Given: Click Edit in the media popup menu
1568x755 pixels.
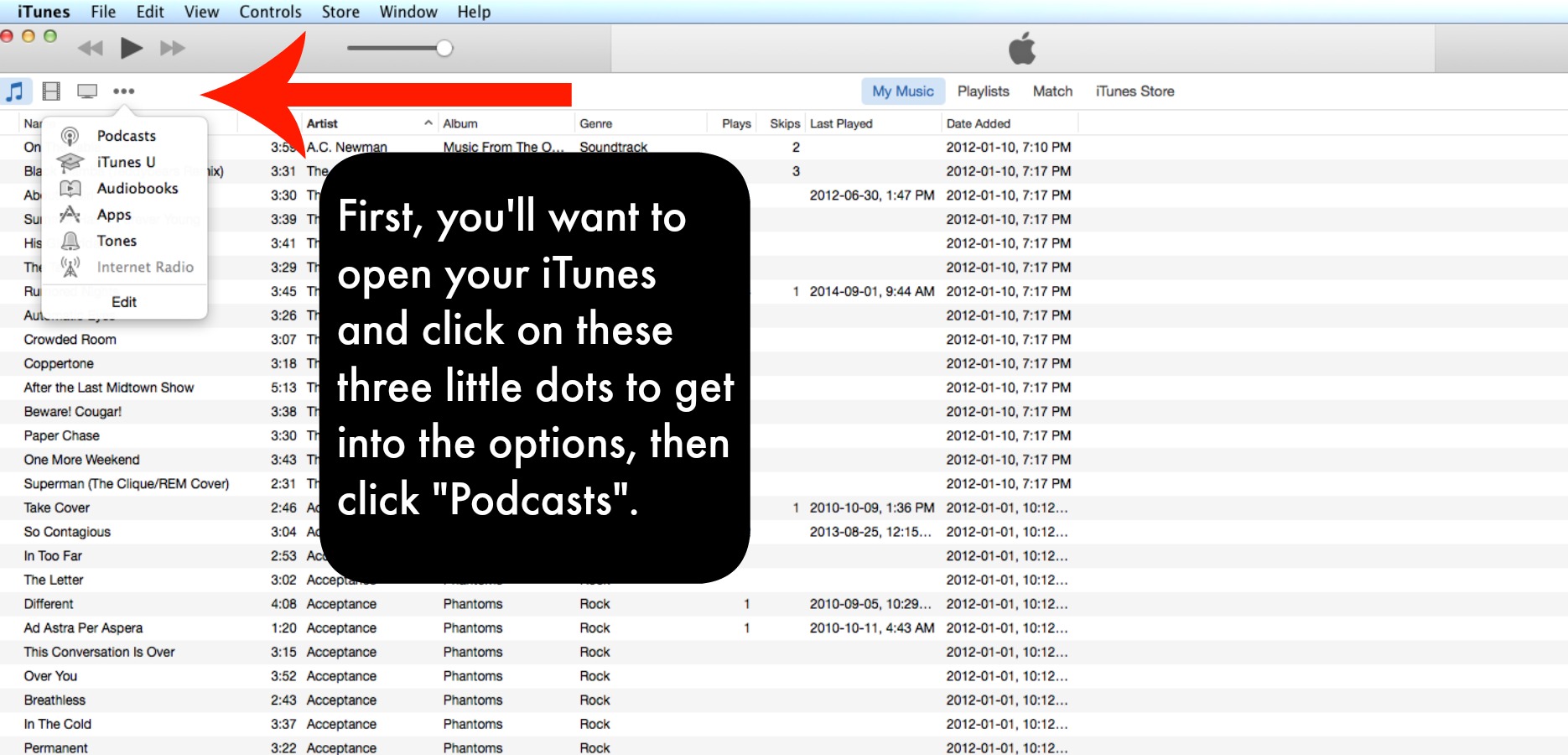Looking at the screenshot, I should point(124,301).
